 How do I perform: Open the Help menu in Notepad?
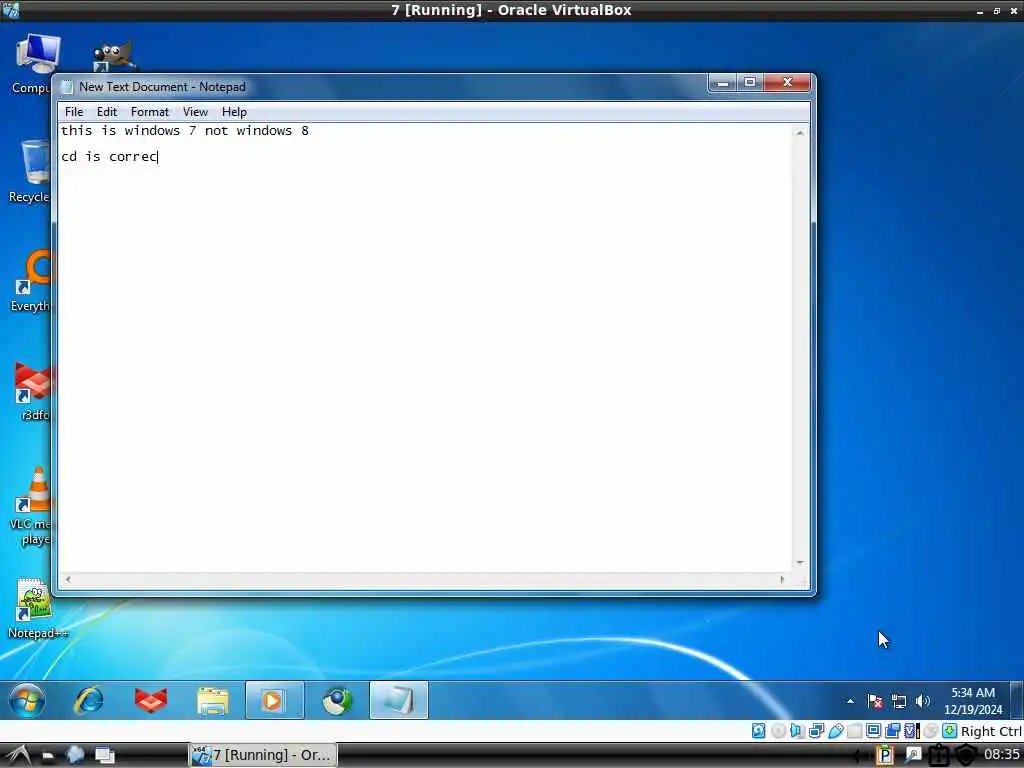(234, 112)
